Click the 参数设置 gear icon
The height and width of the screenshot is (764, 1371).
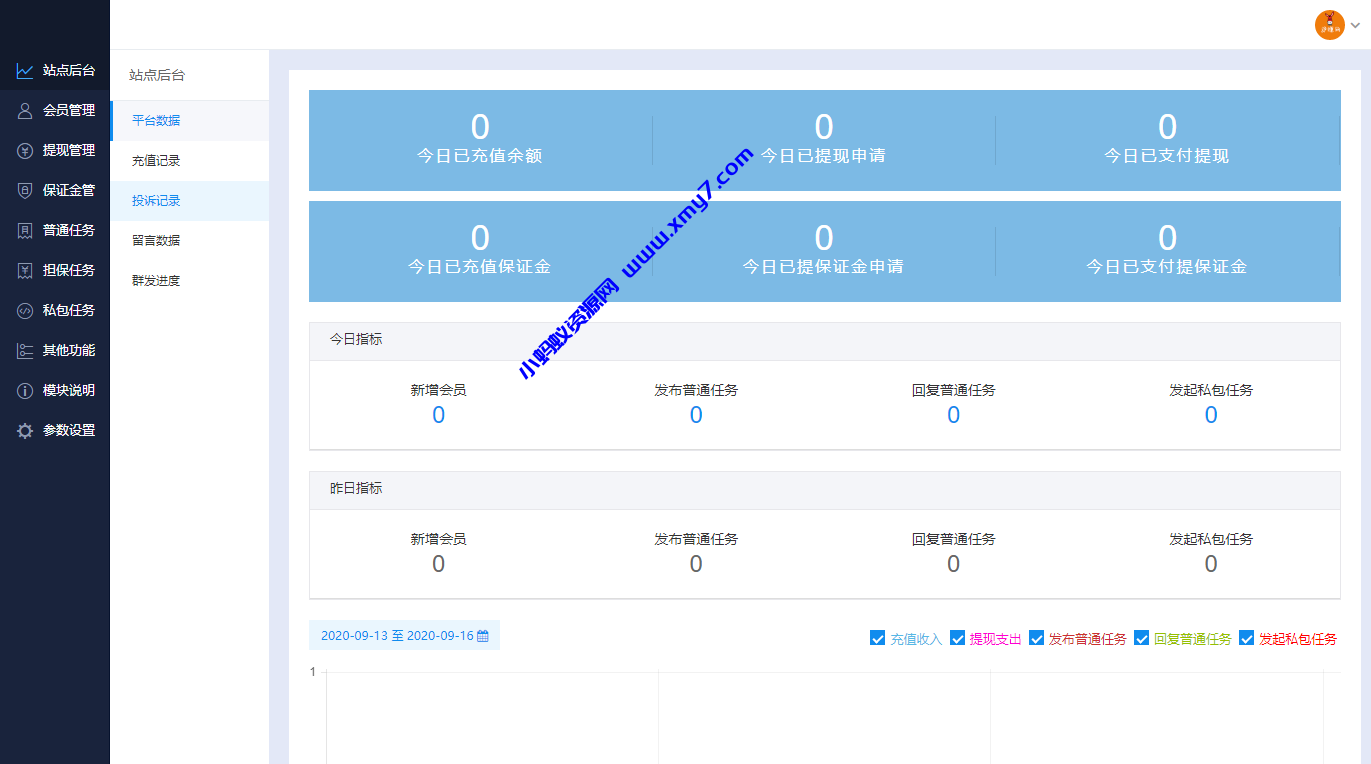pos(25,430)
